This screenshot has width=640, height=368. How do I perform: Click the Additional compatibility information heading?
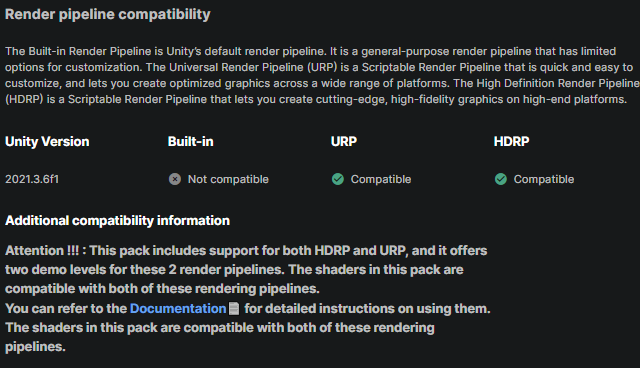pos(118,221)
